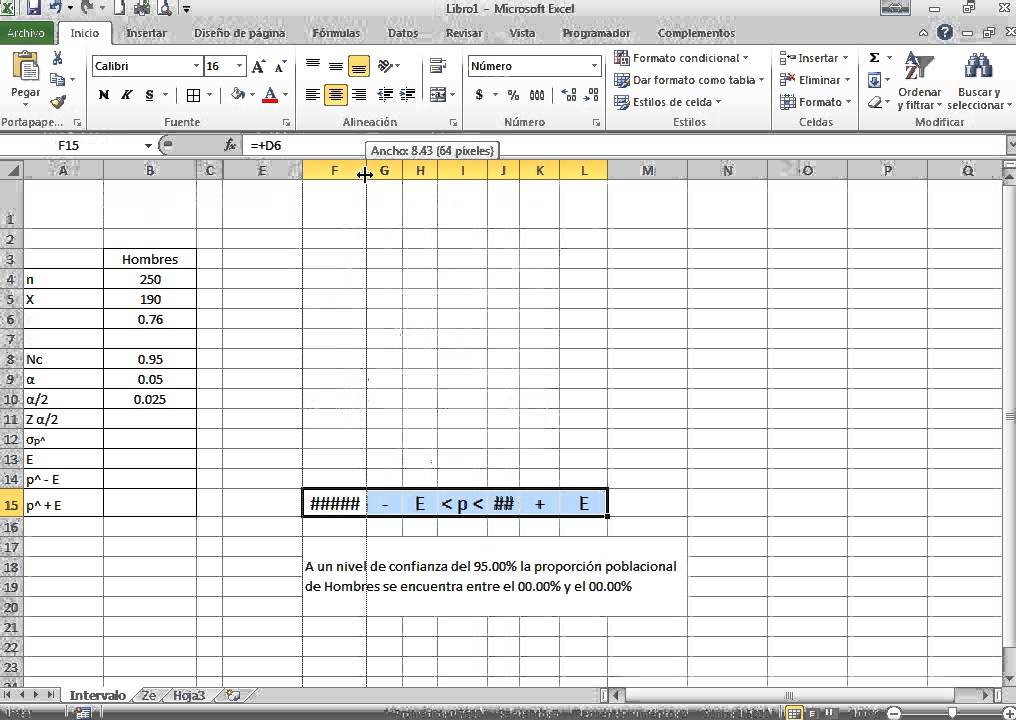Click the zoom slider in status bar
1016x720 pixels.
coord(951,714)
